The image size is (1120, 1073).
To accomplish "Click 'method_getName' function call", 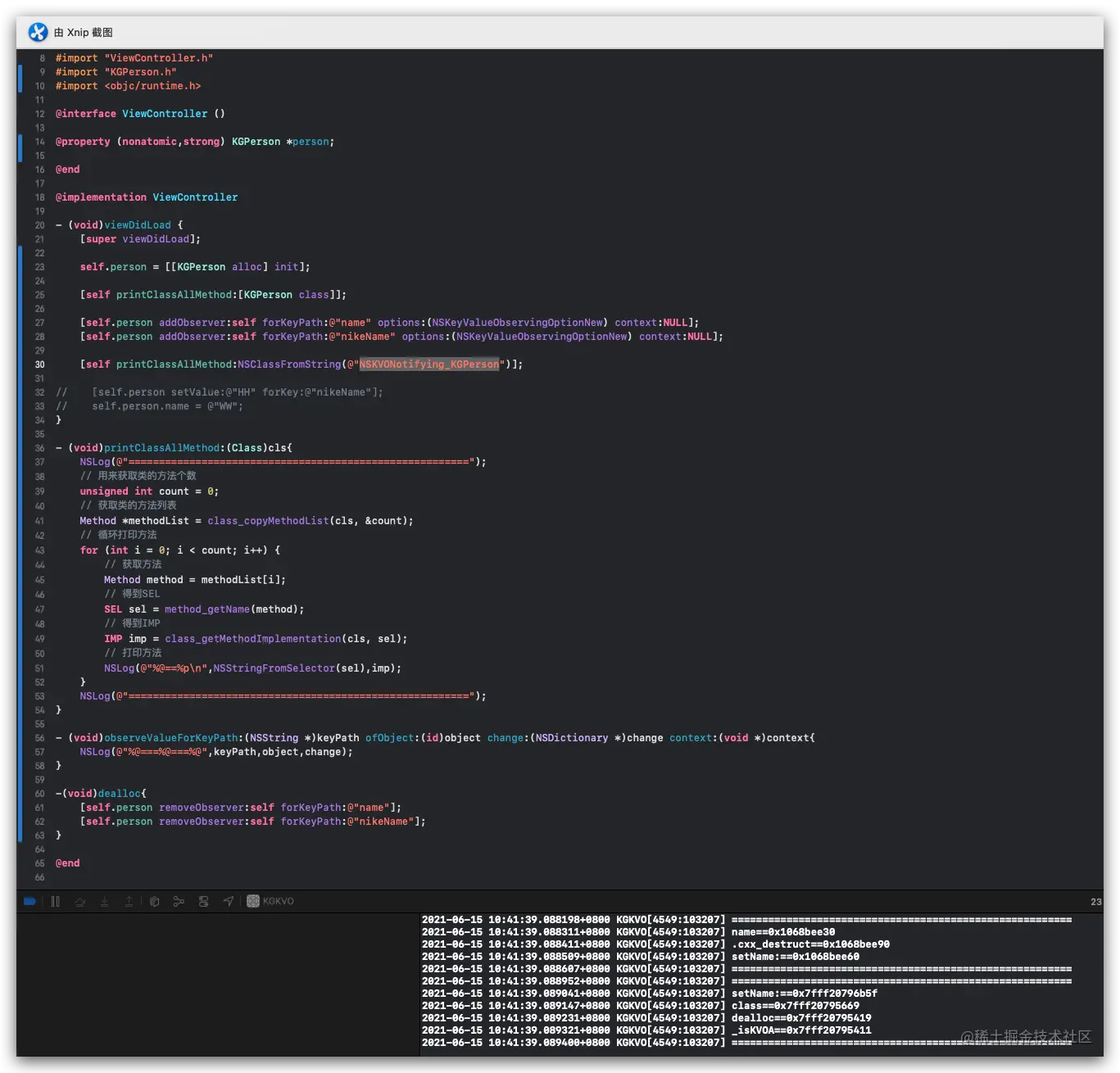I will pyautogui.click(x=207, y=609).
